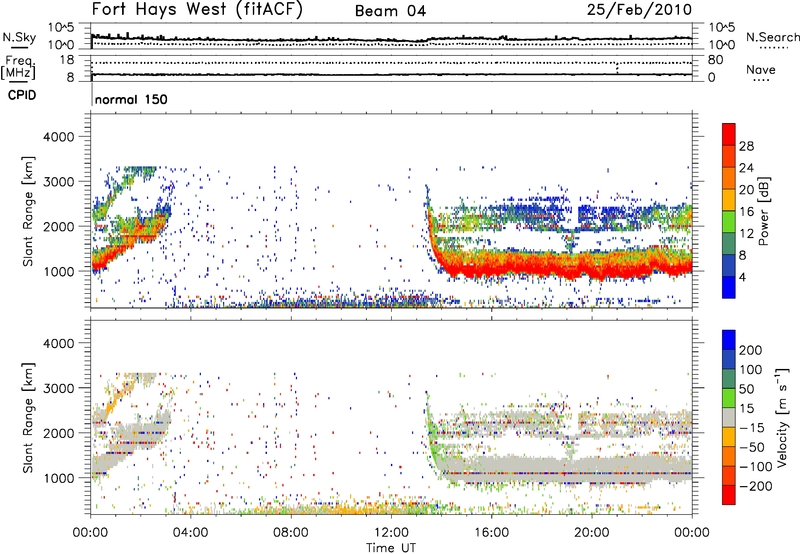Screen dimensions: 800x554
Task: Click the 'N.Sky' legend label
Action: (x=19, y=37)
